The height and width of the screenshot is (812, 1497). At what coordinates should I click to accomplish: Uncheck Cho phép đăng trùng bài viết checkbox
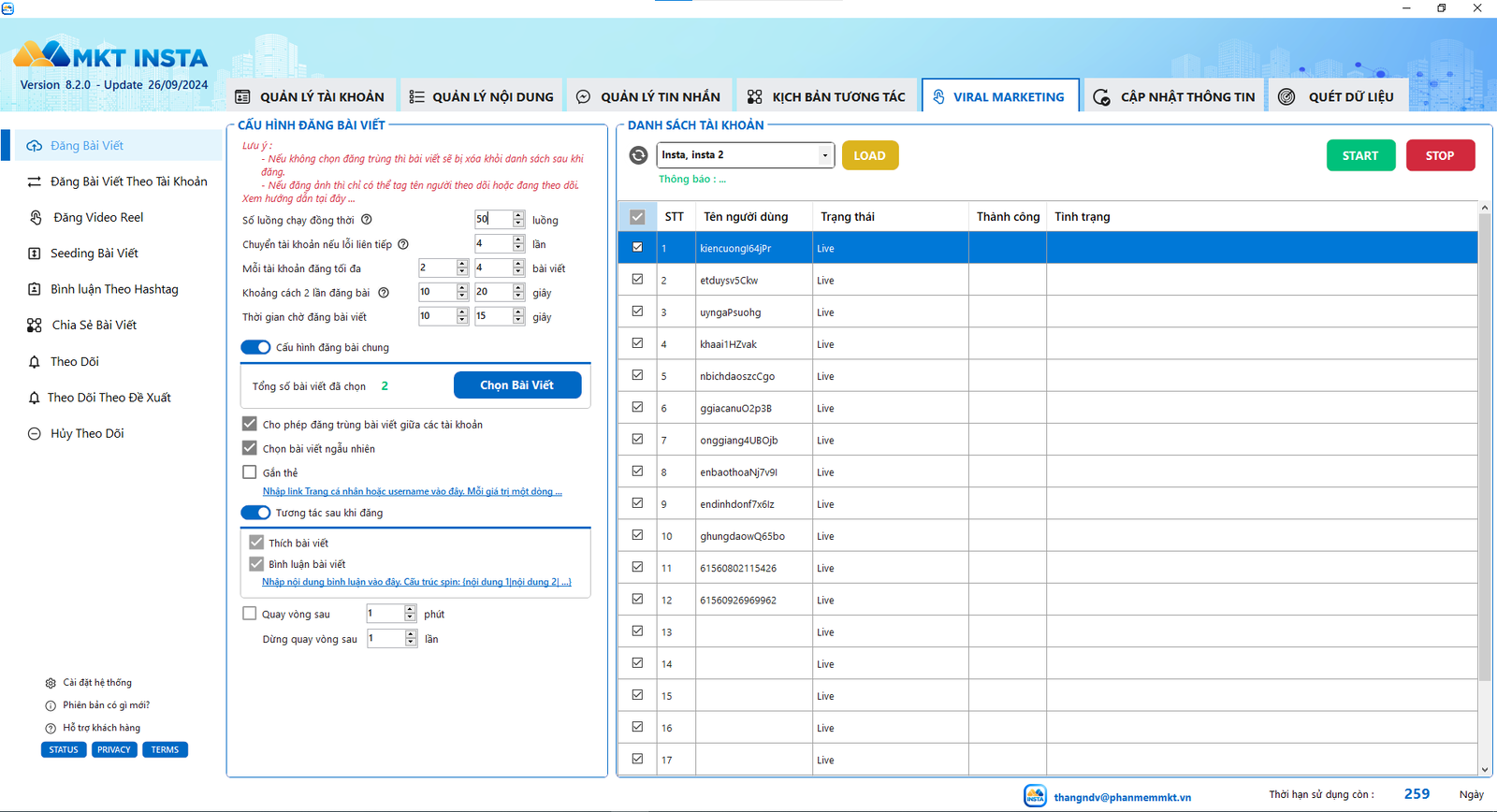[250, 424]
